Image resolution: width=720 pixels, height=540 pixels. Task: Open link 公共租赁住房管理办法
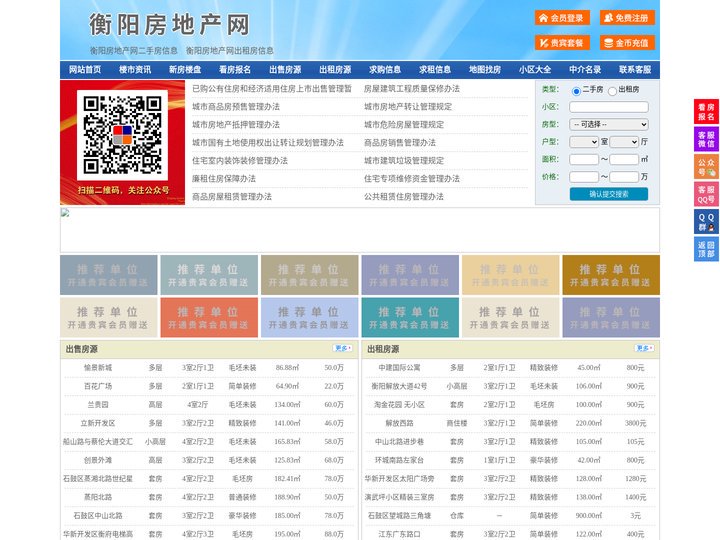coord(404,197)
